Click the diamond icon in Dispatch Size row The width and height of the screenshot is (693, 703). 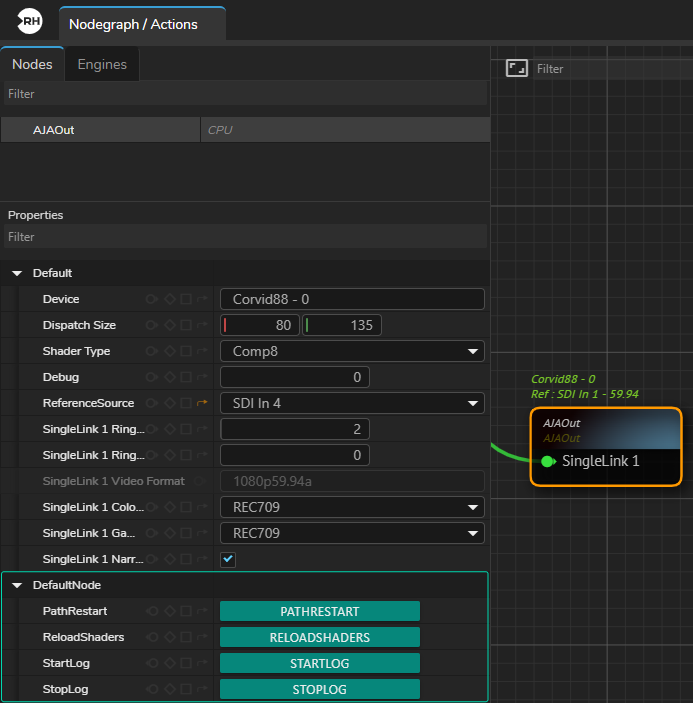click(x=169, y=325)
